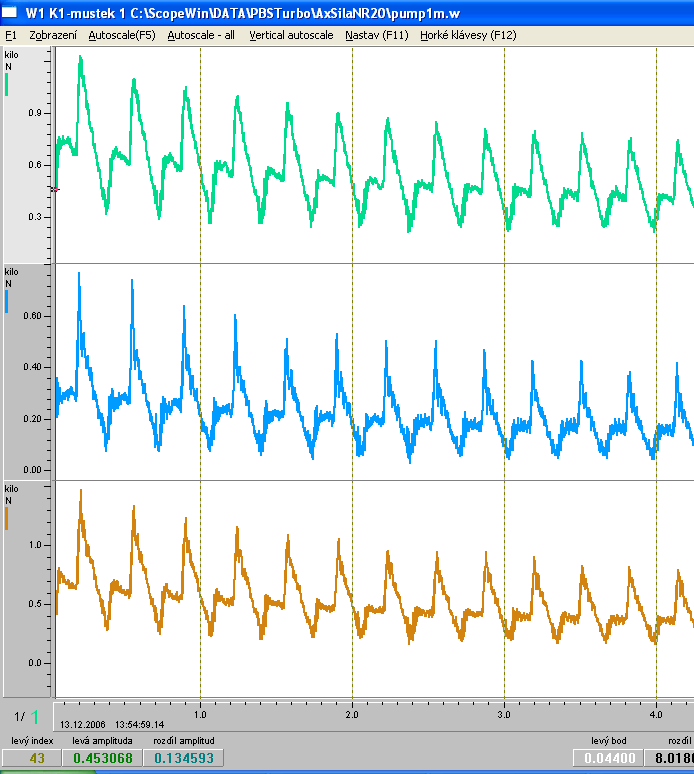Screen dimensions: 694x774
Task: Click the 3.0 time axis label
Action: 504,714
